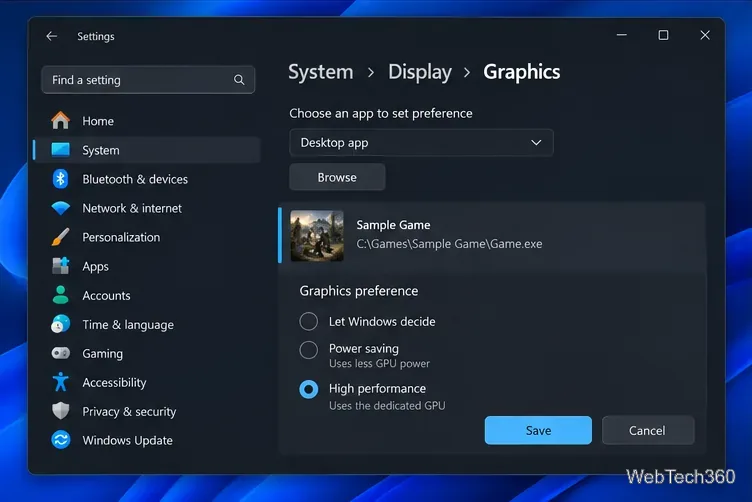Open Bluetooth & devices settings
Viewport: 752px width, 502px height.
148,179
